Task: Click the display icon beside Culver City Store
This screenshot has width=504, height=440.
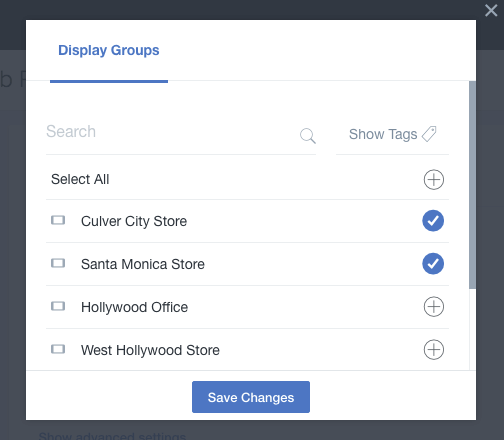Action: click(58, 220)
